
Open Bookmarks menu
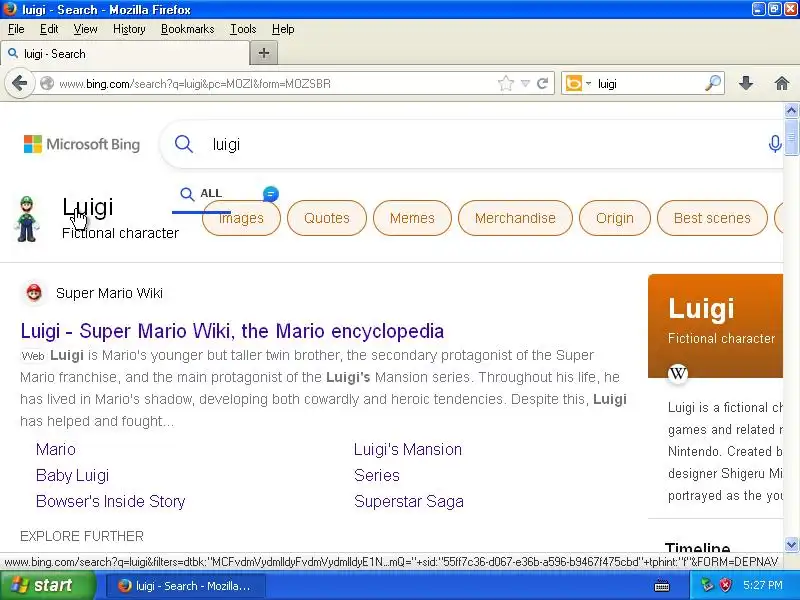click(188, 29)
